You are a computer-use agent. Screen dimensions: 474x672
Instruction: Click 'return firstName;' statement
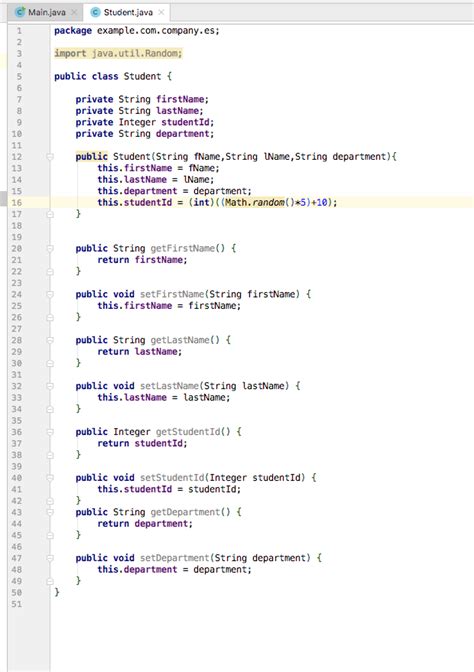pyautogui.click(x=142, y=260)
